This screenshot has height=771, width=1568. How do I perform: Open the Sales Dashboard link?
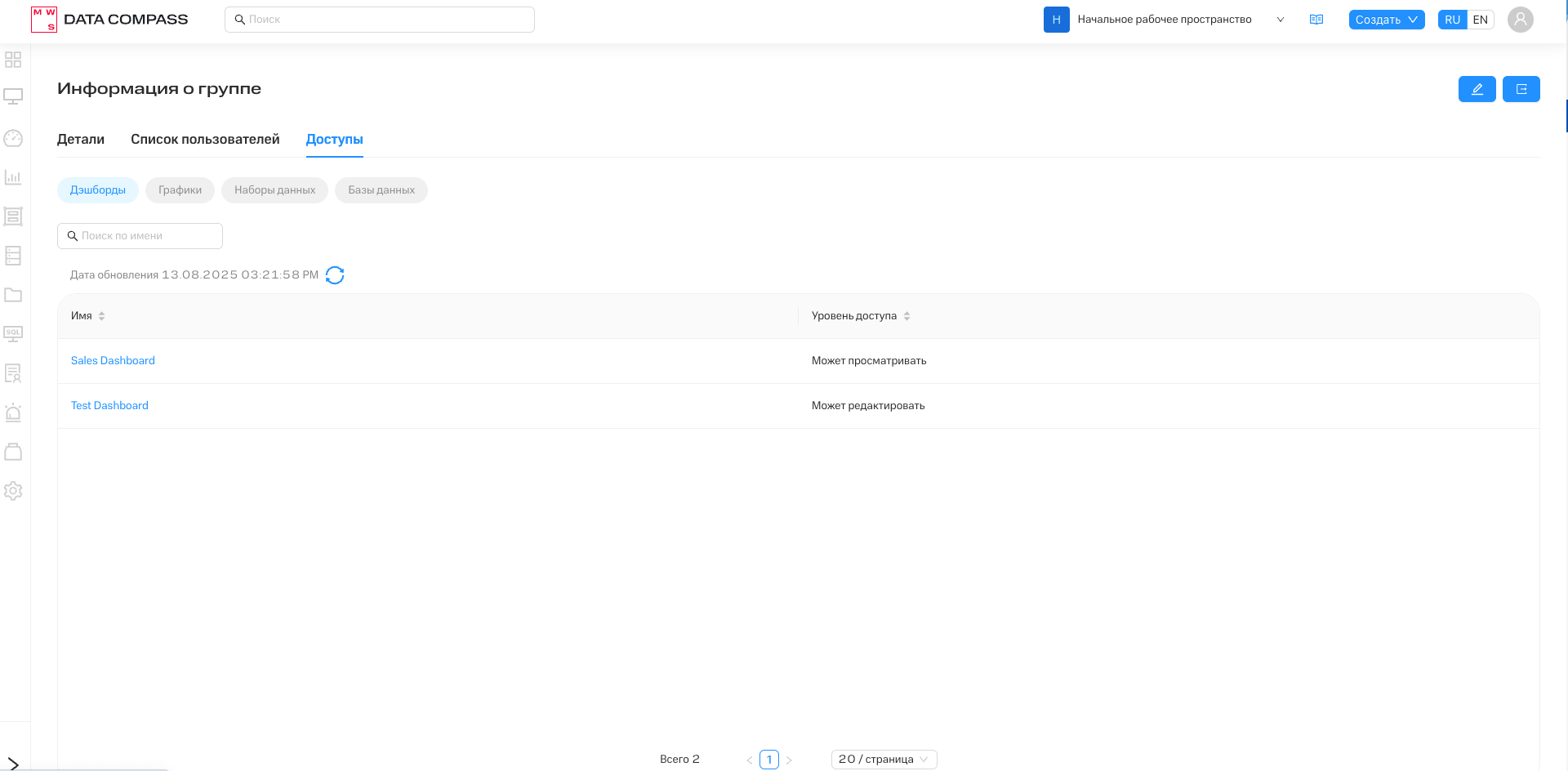113,361
